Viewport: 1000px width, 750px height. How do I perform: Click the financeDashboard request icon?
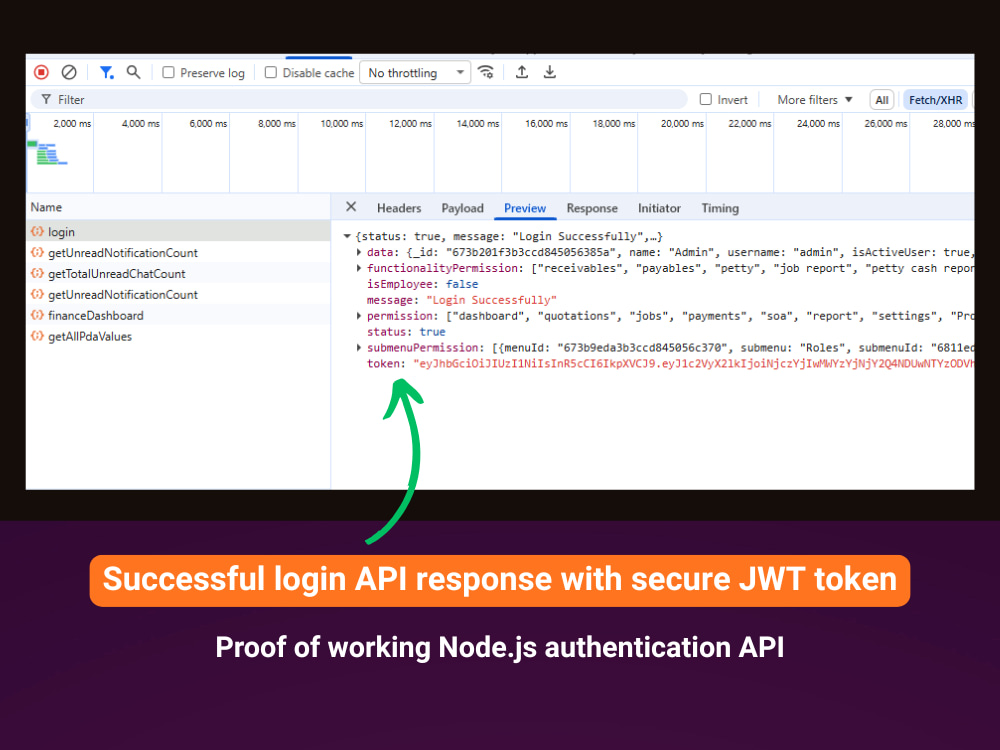point(38,315)
